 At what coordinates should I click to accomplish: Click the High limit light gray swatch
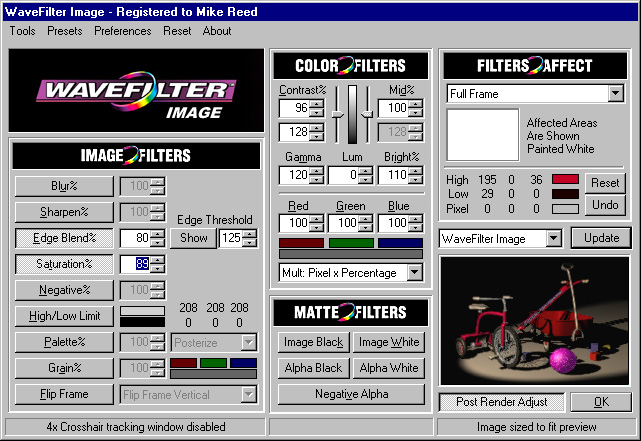[x=142, y=311]
